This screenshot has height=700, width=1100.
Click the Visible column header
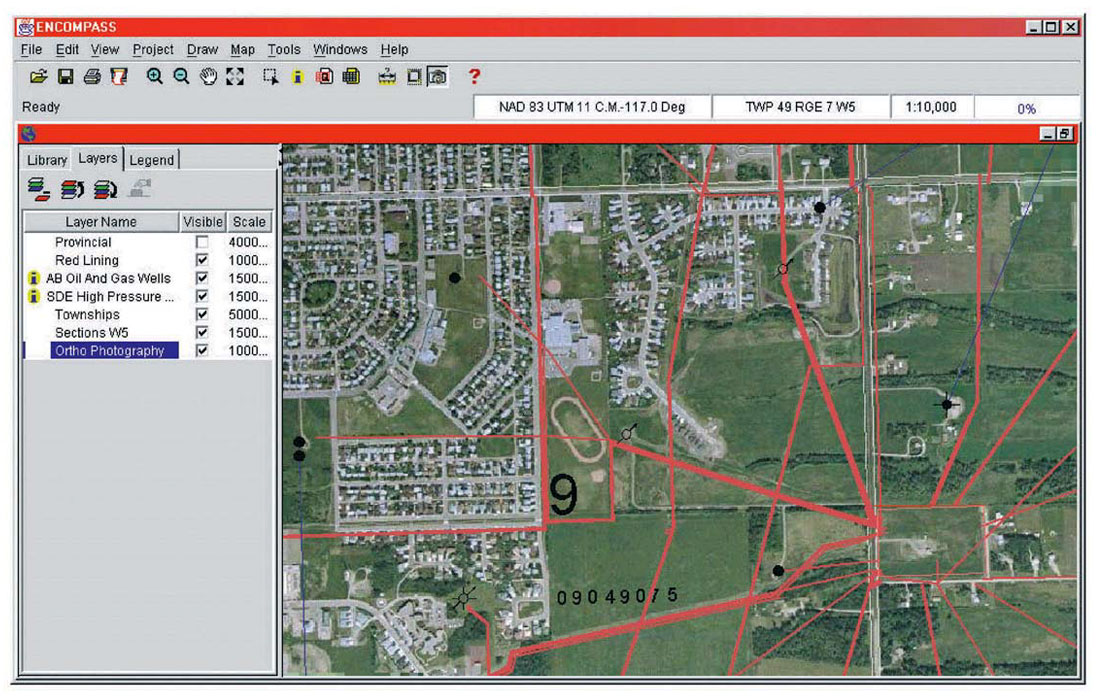tap(203, 222)
